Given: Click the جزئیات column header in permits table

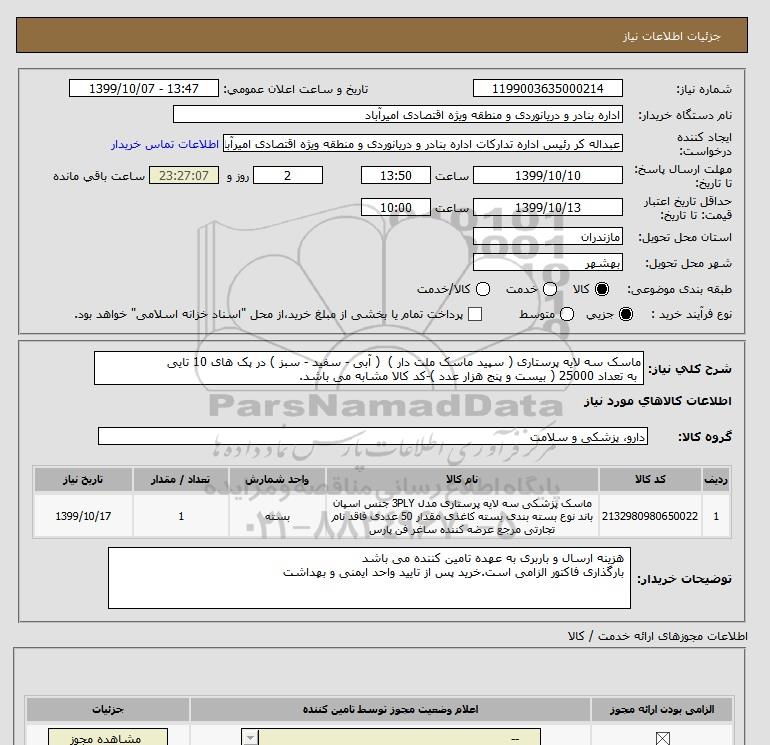Looking at the screenshot, I should point(108,710).
